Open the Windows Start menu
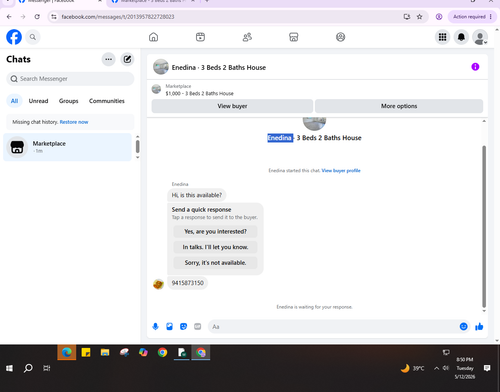This screenshot has width=500, height=392. click(9, 368)
